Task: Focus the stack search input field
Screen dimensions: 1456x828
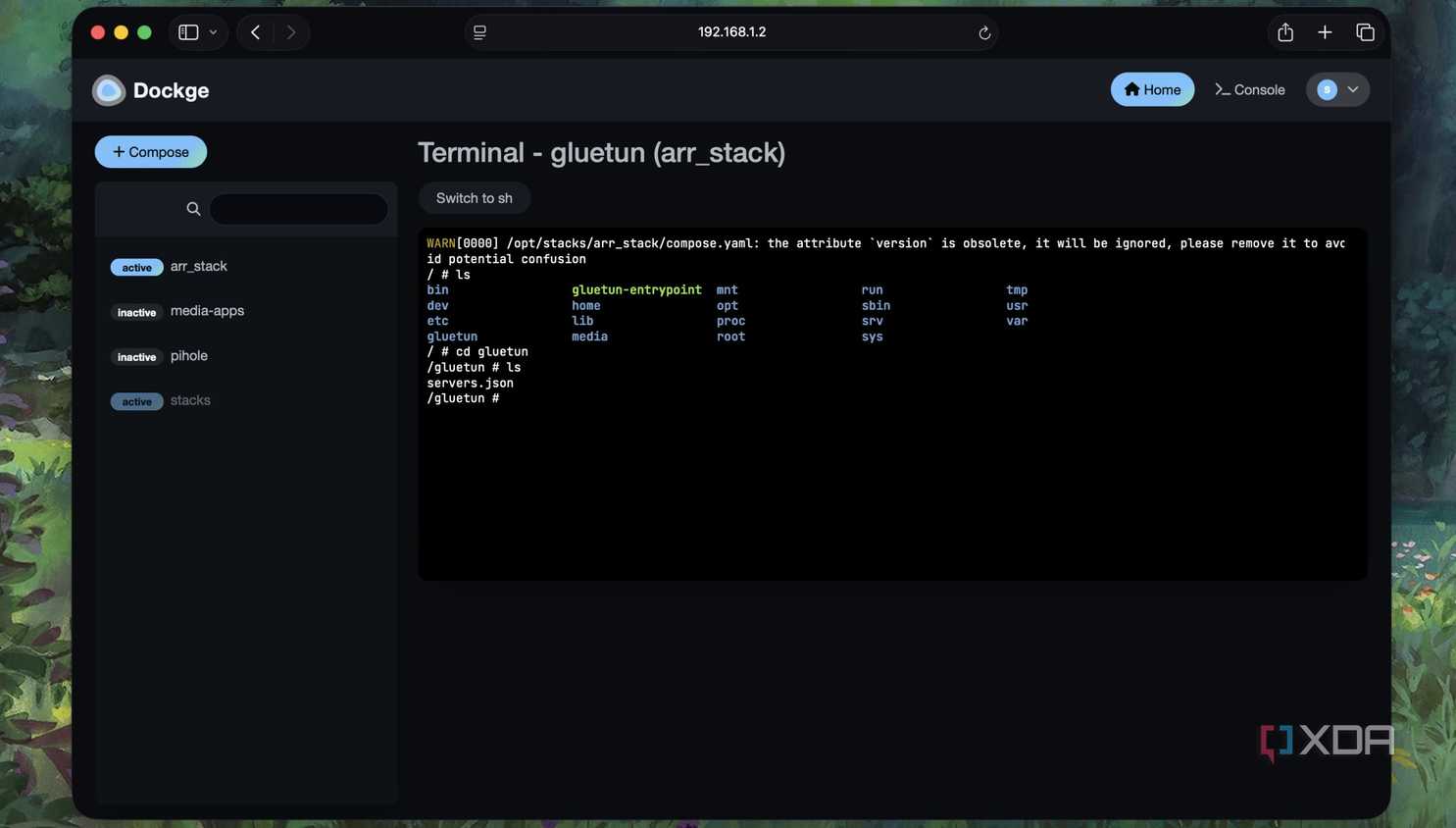Action: coord(298,209)
